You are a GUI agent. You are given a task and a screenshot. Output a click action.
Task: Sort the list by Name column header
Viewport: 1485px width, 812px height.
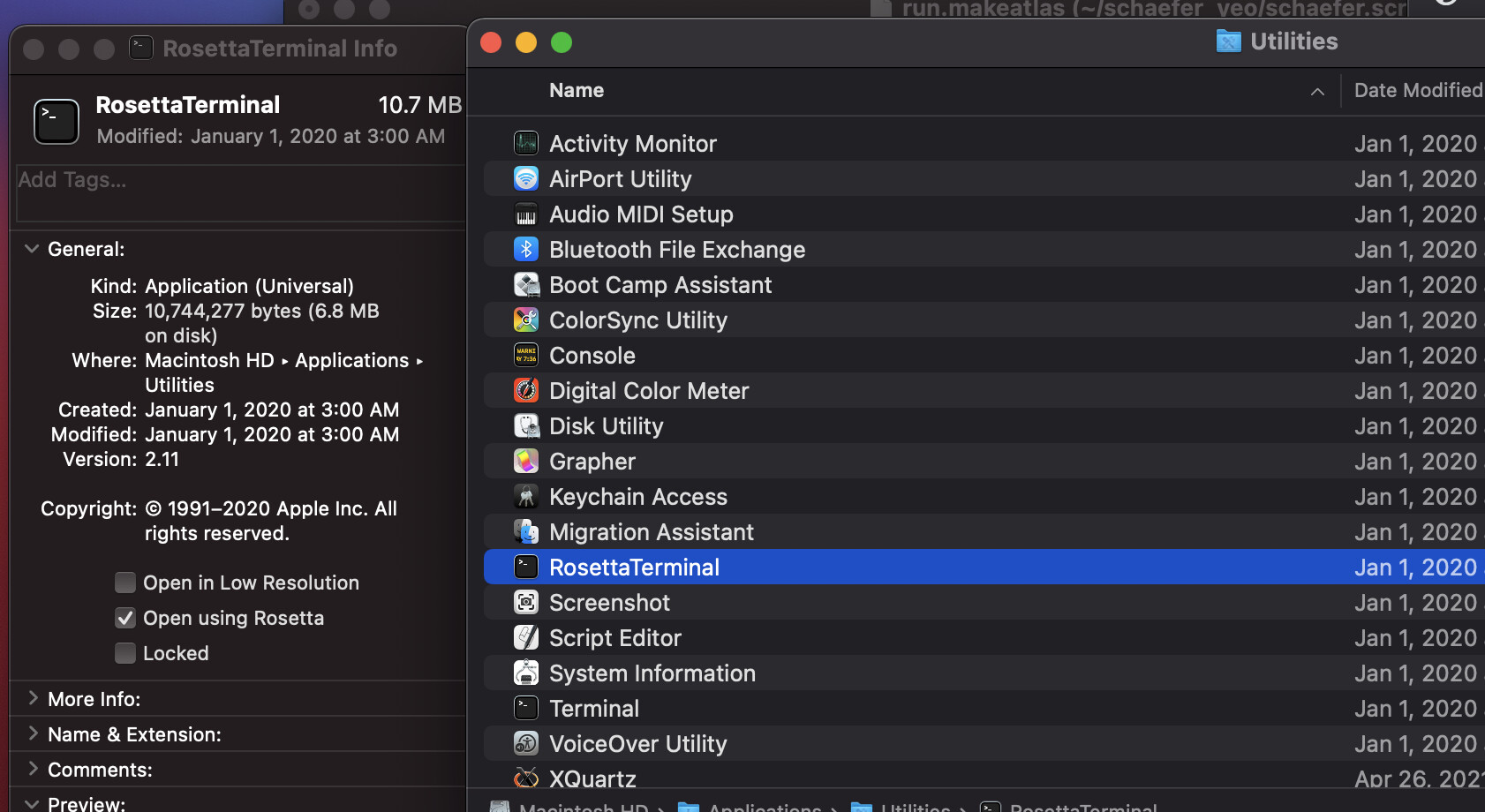coord(577,90)
